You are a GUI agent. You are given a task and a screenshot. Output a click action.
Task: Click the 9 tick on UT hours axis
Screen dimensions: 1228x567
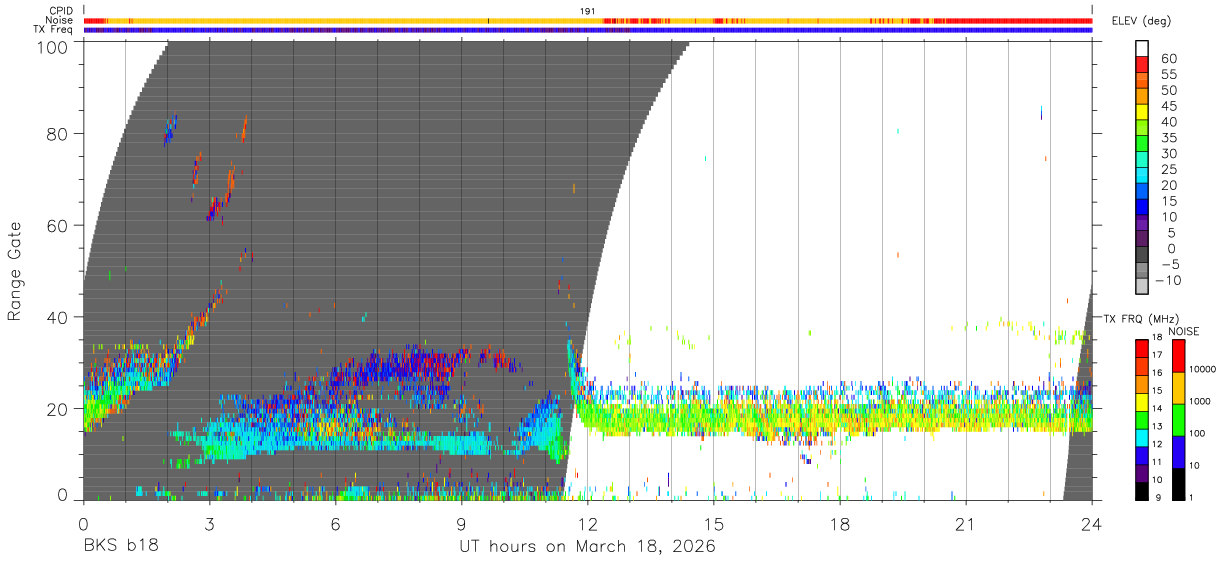tap(461, 523)
